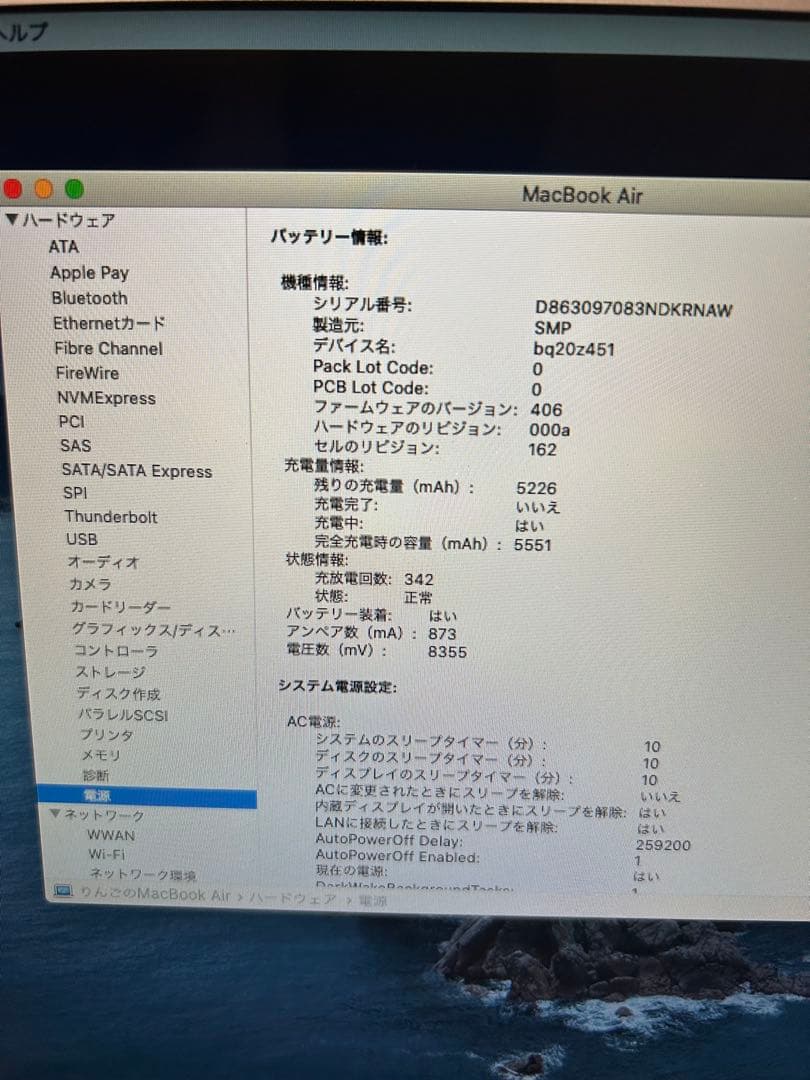Click the ネットワーク category label
The image size is (810, 1080).
pyautogui.click(x=103, y=815)
